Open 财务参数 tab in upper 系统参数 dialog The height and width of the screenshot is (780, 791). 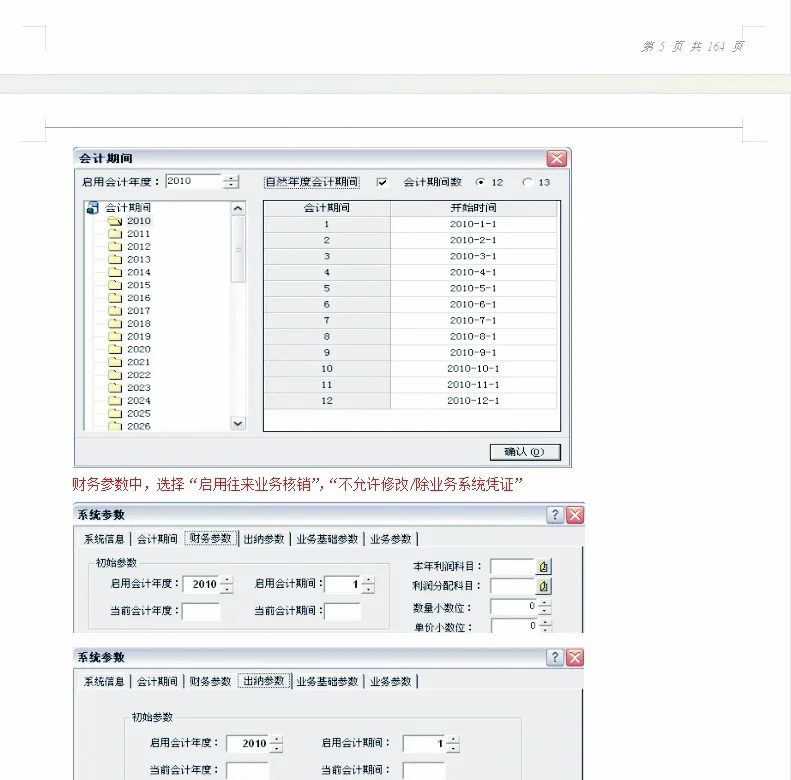[x=210, y=538]
